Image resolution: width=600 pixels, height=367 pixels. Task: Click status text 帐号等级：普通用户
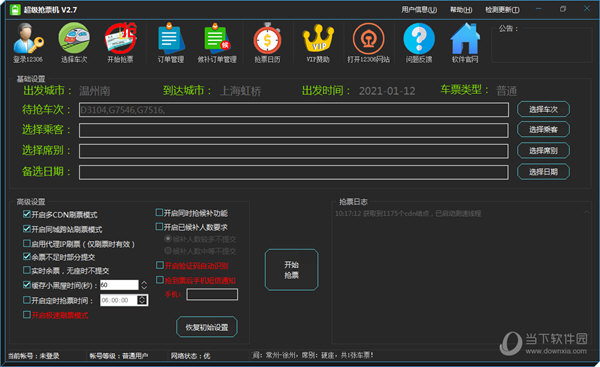pos(119,356)
